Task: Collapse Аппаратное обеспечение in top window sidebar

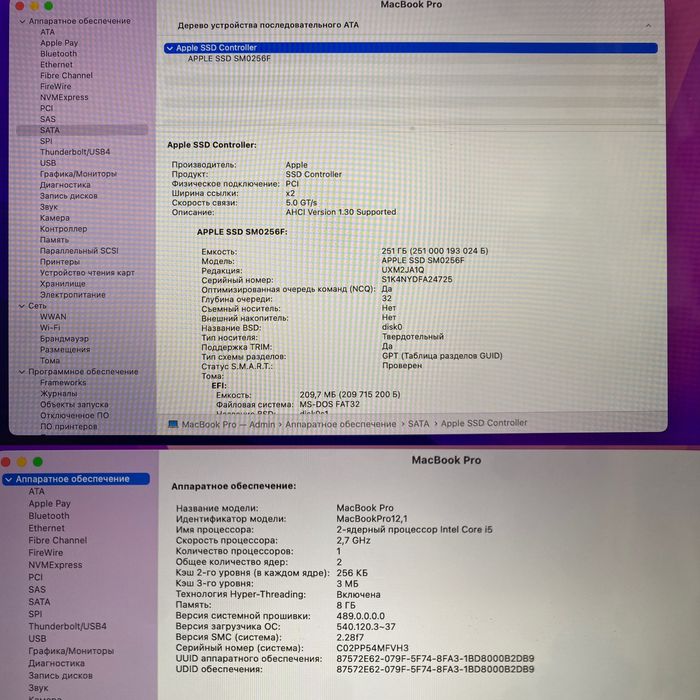Action: (x=22, y=21)
